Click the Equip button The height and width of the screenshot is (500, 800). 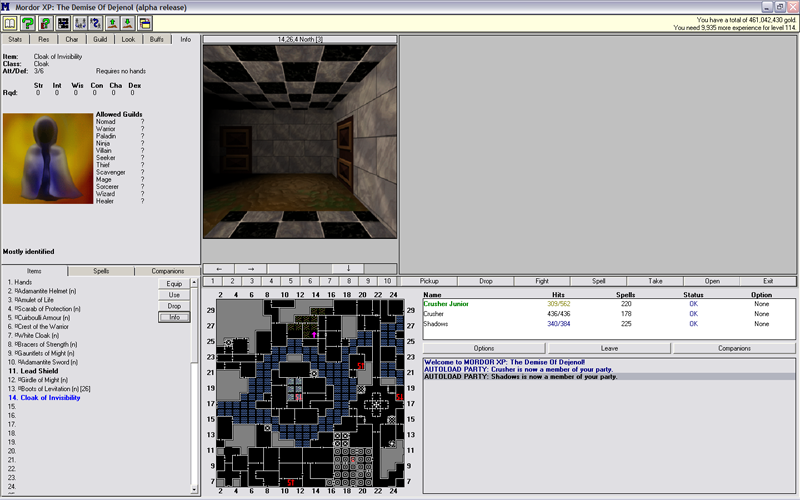tap(174, 284)
